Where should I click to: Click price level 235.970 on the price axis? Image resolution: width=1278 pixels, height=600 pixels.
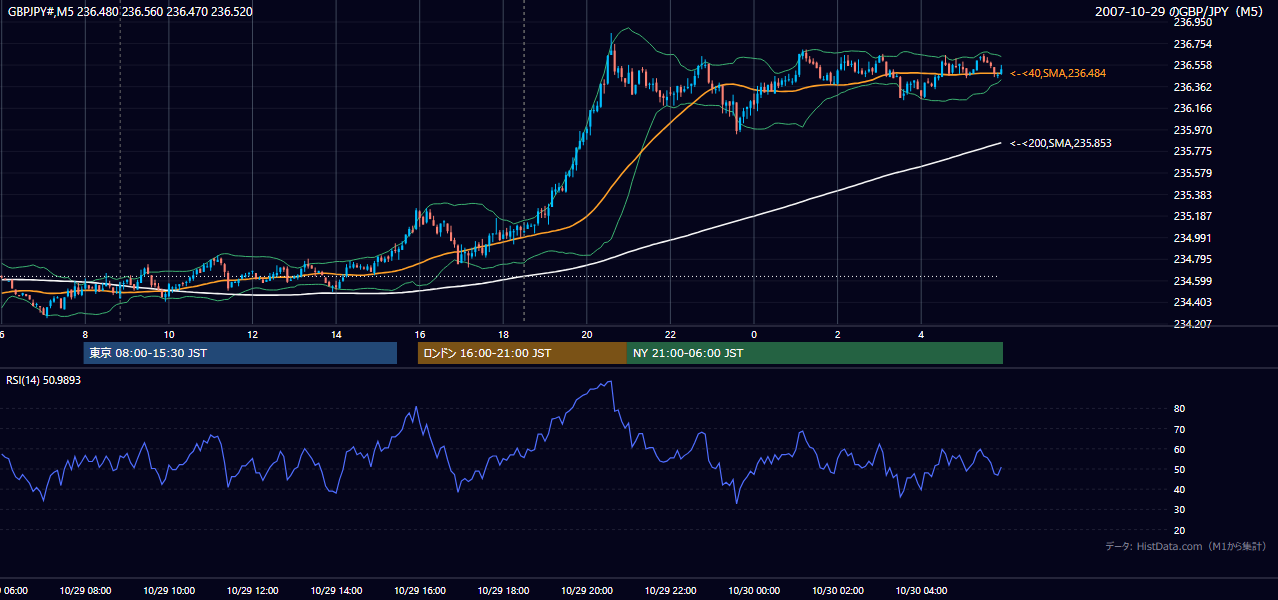[x=1192, y=130]
